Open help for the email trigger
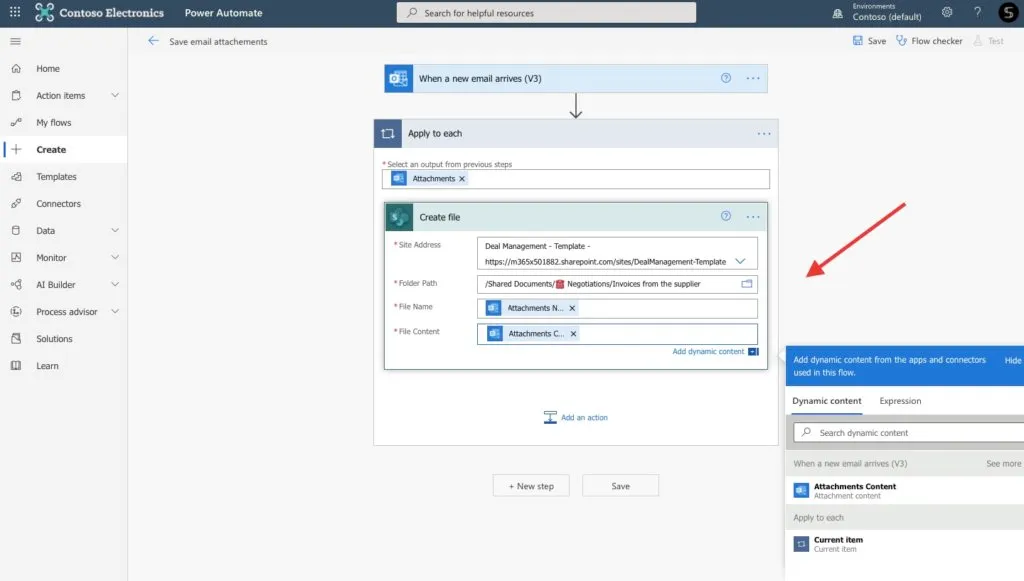Image resolution: width=1024 pixels, height=581 pixels. tap(726, 78)
